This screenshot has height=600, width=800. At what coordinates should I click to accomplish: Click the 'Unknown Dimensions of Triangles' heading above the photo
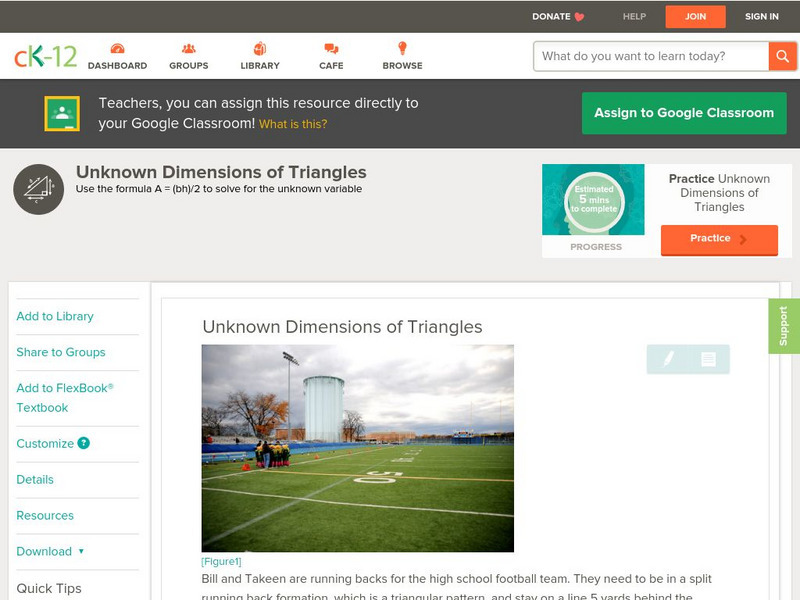[x=342, y=327]
